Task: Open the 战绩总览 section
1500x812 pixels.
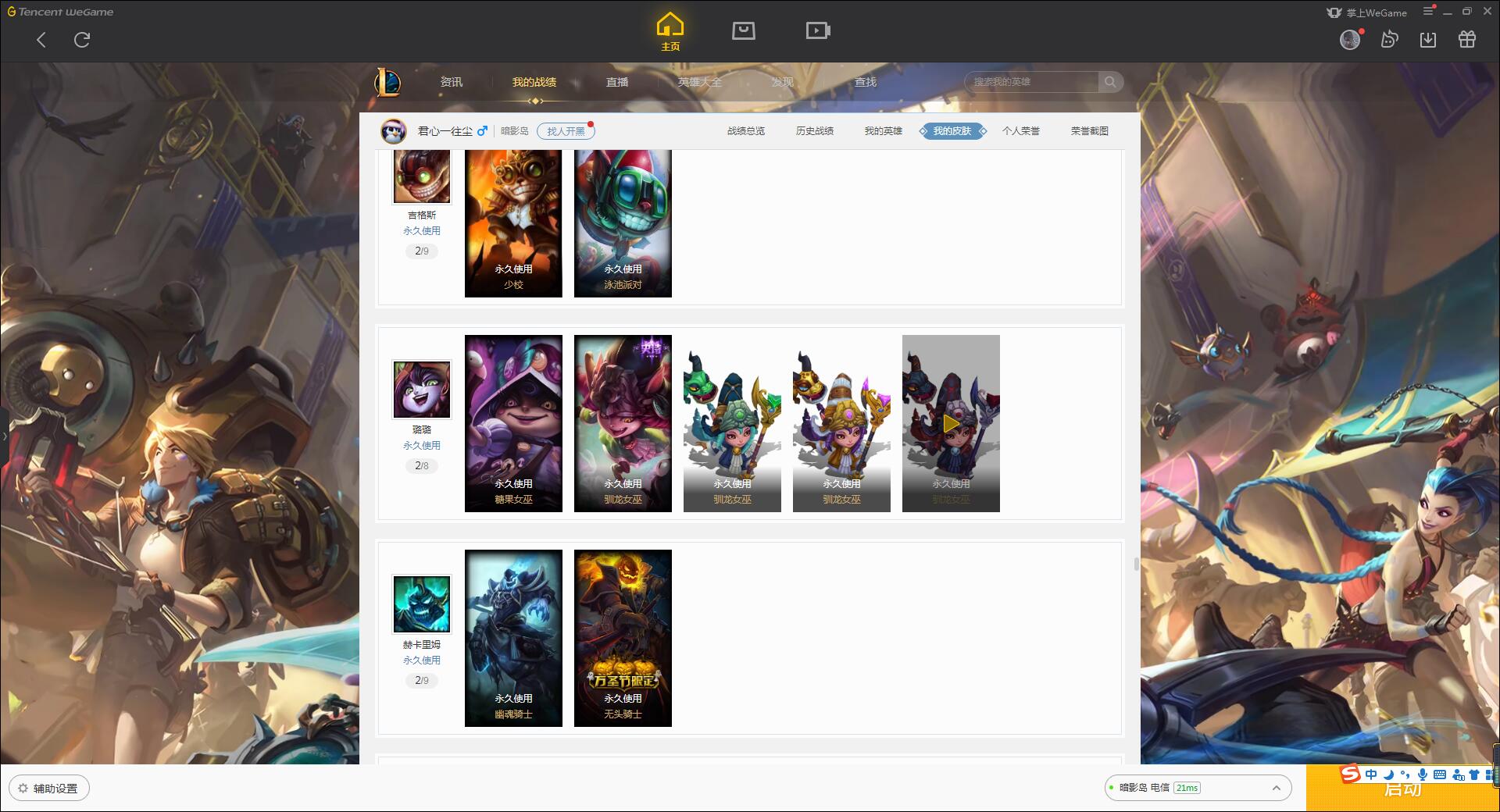Action: pos(746,131)
